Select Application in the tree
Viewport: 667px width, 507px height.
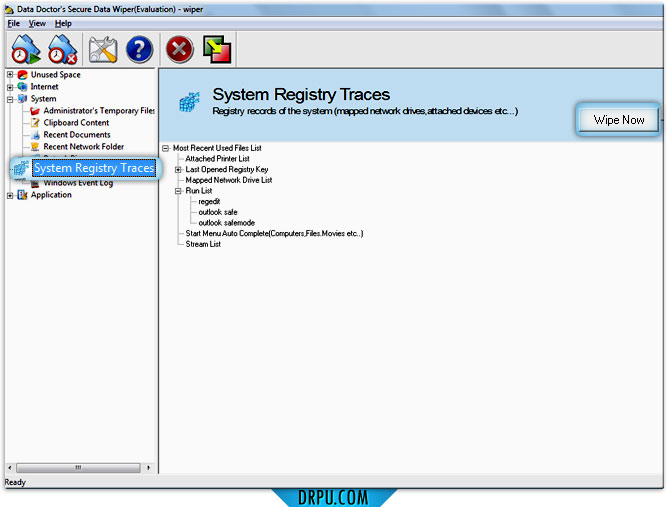51,195
